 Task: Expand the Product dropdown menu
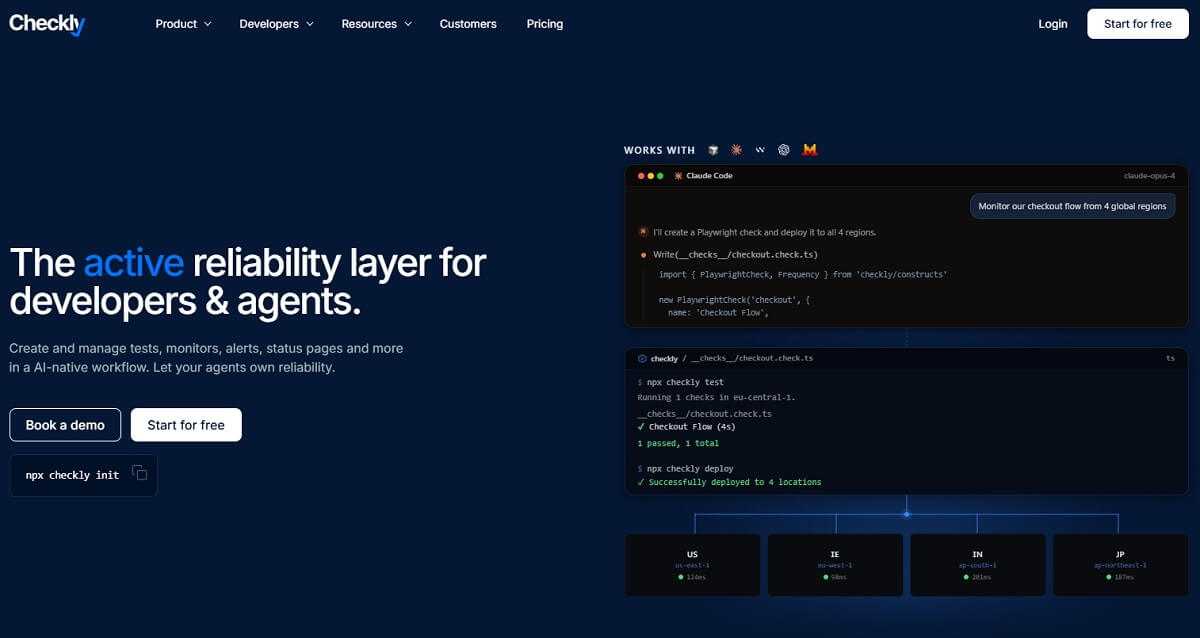coord(183,24)
